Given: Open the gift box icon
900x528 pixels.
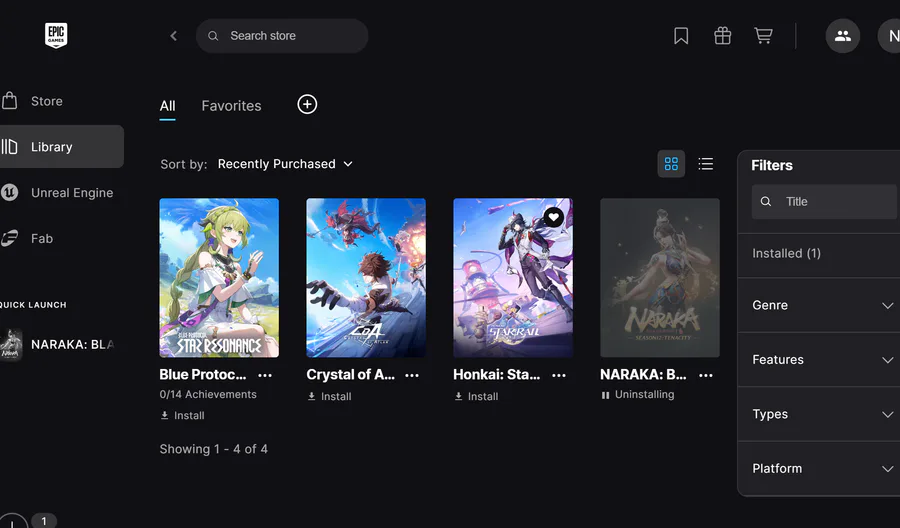Looking at the screenshot, I should coord(723,36).
